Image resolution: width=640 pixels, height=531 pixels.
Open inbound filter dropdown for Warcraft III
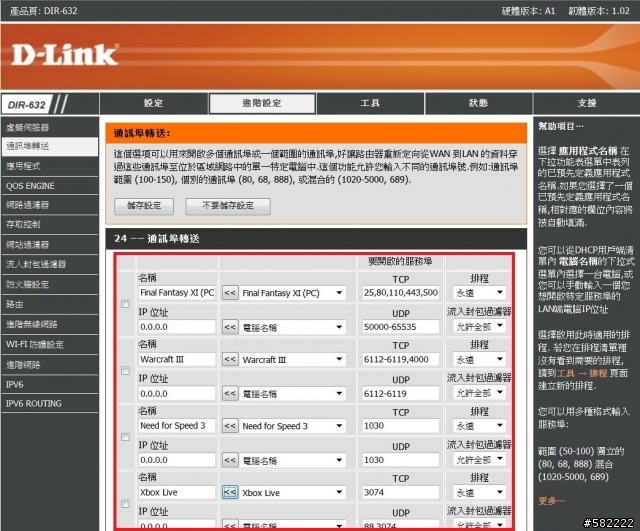[479, 393]
